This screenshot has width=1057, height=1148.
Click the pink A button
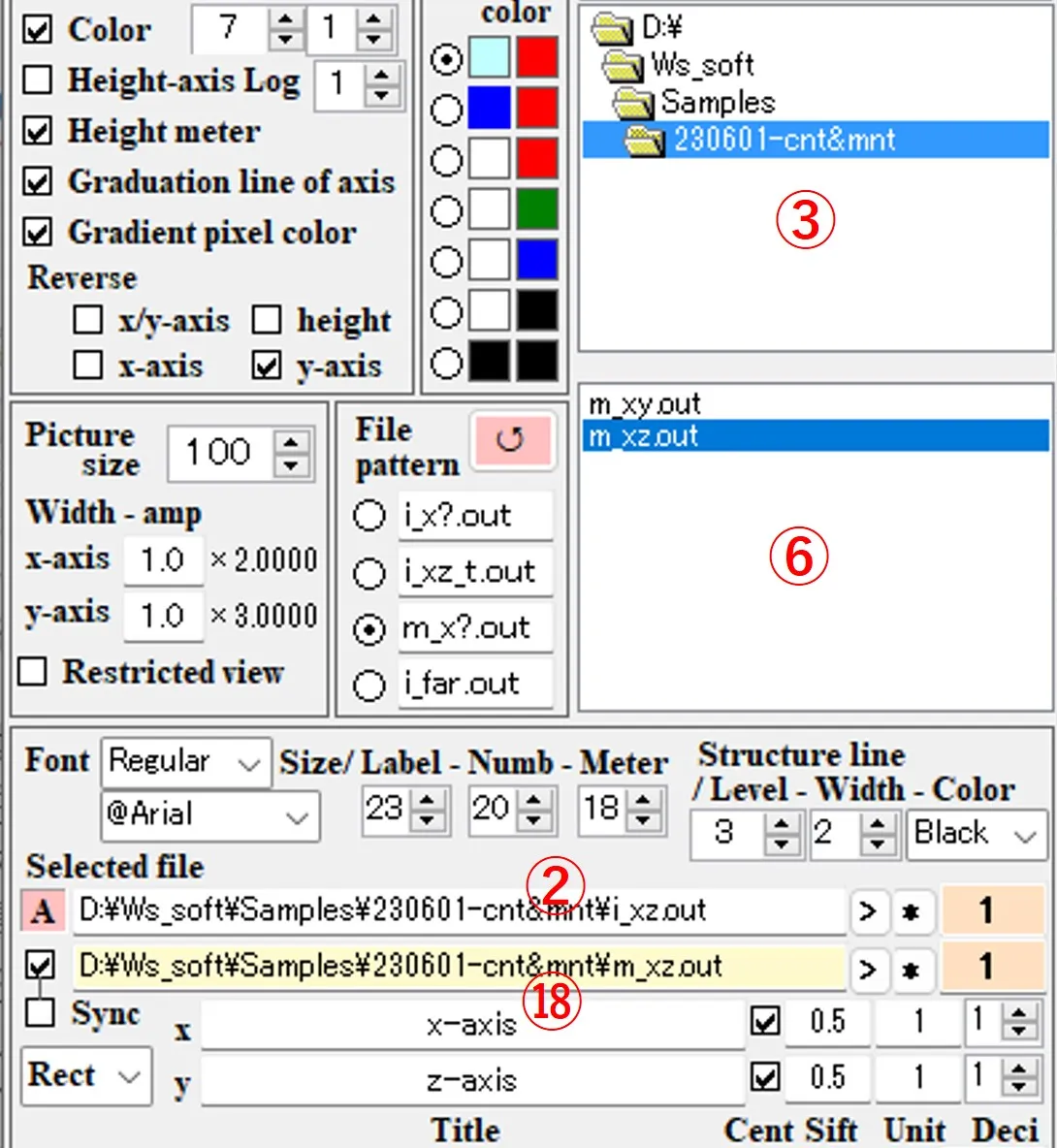click(x=44, y=911)
